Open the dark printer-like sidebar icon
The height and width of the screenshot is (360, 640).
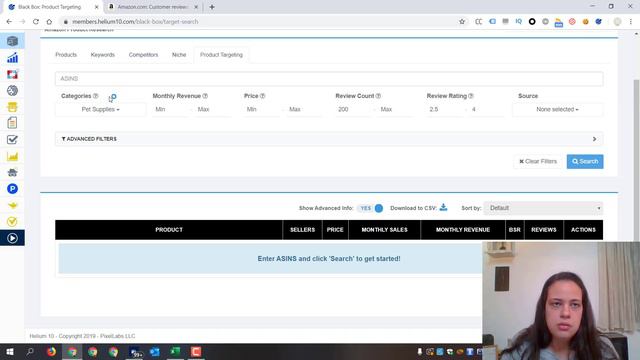pos(12,172)
